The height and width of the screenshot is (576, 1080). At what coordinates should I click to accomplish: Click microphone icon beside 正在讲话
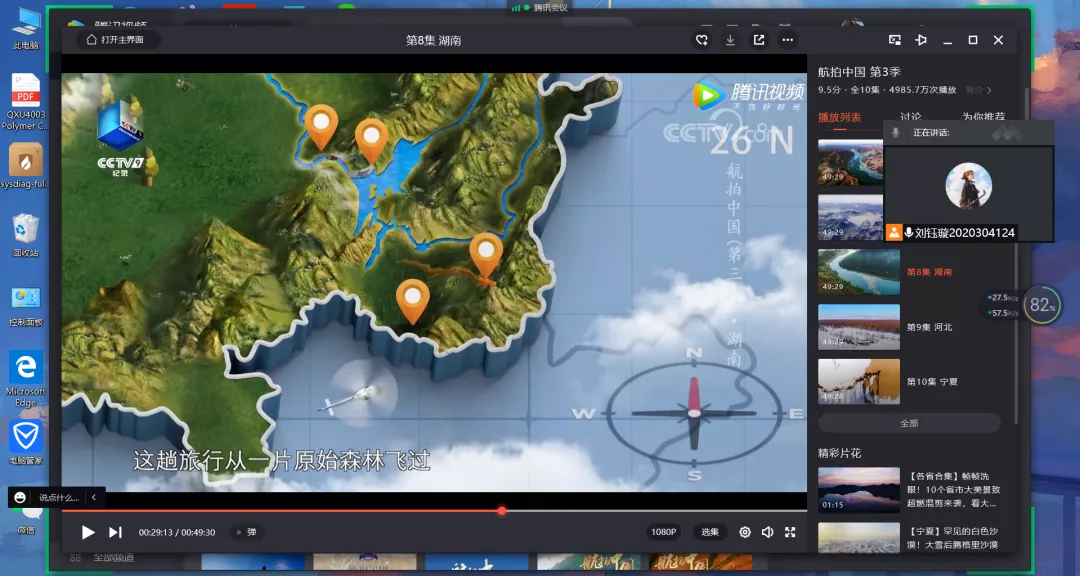(896, 132)
